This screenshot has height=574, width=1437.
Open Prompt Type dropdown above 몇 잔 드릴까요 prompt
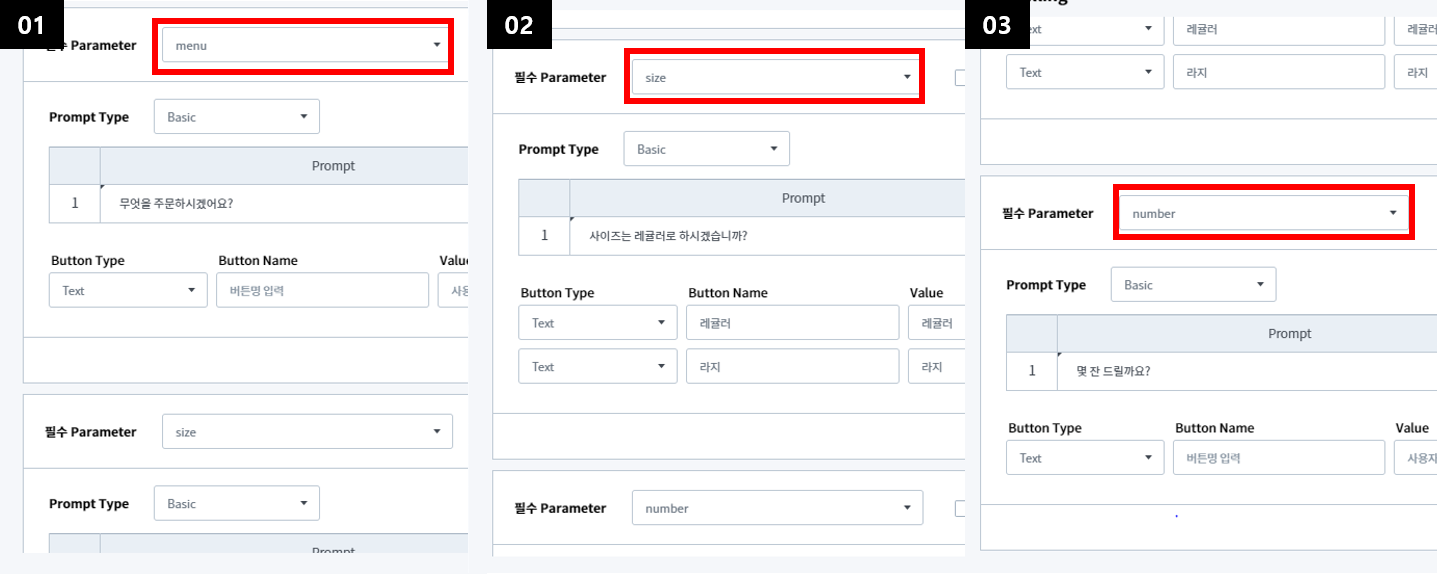click(x=1193, y=285)
